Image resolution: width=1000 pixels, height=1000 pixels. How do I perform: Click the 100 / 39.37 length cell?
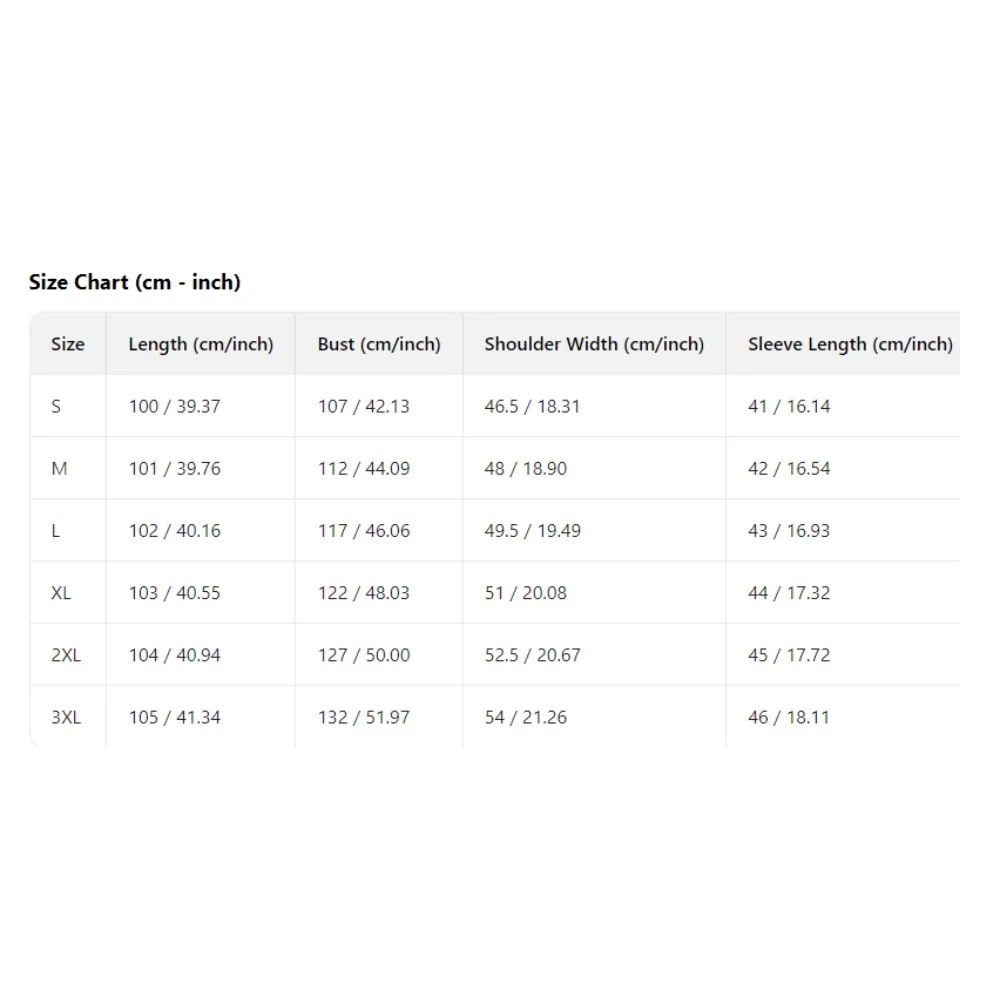[x=174, y=406]
